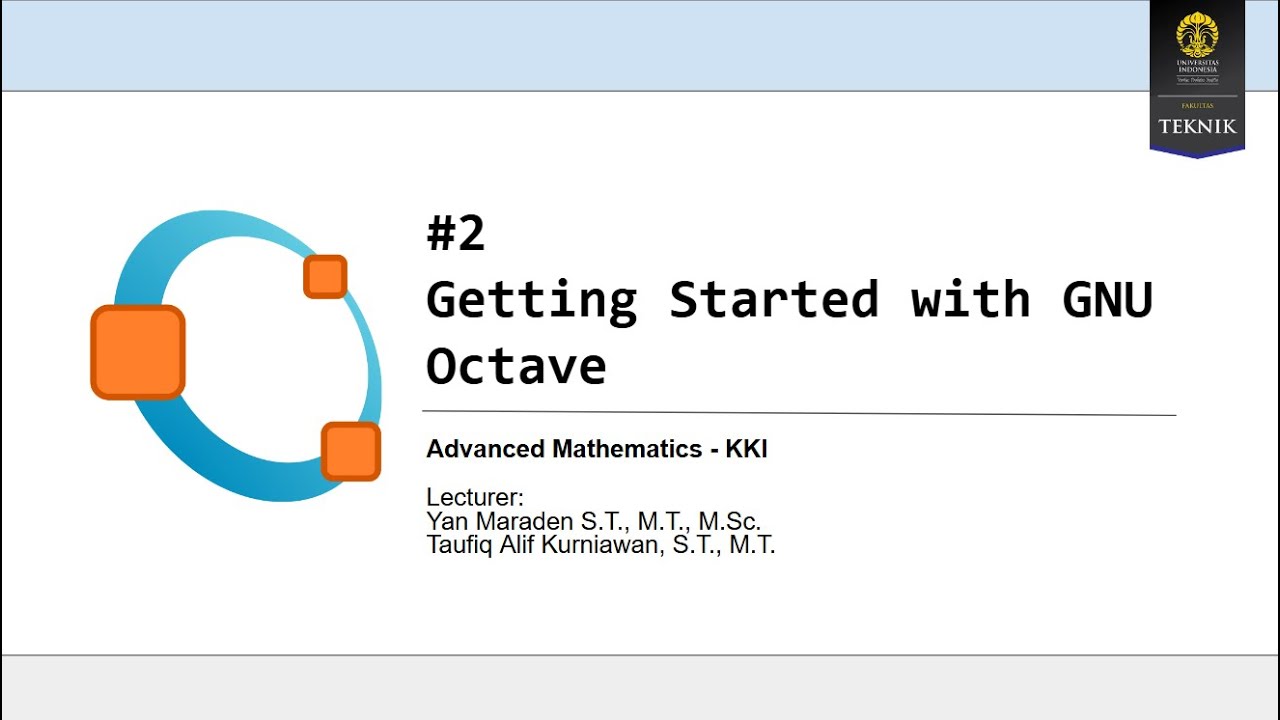Click the "#2" heading text
The image size is (1280, 720).
tap(456, 234)
